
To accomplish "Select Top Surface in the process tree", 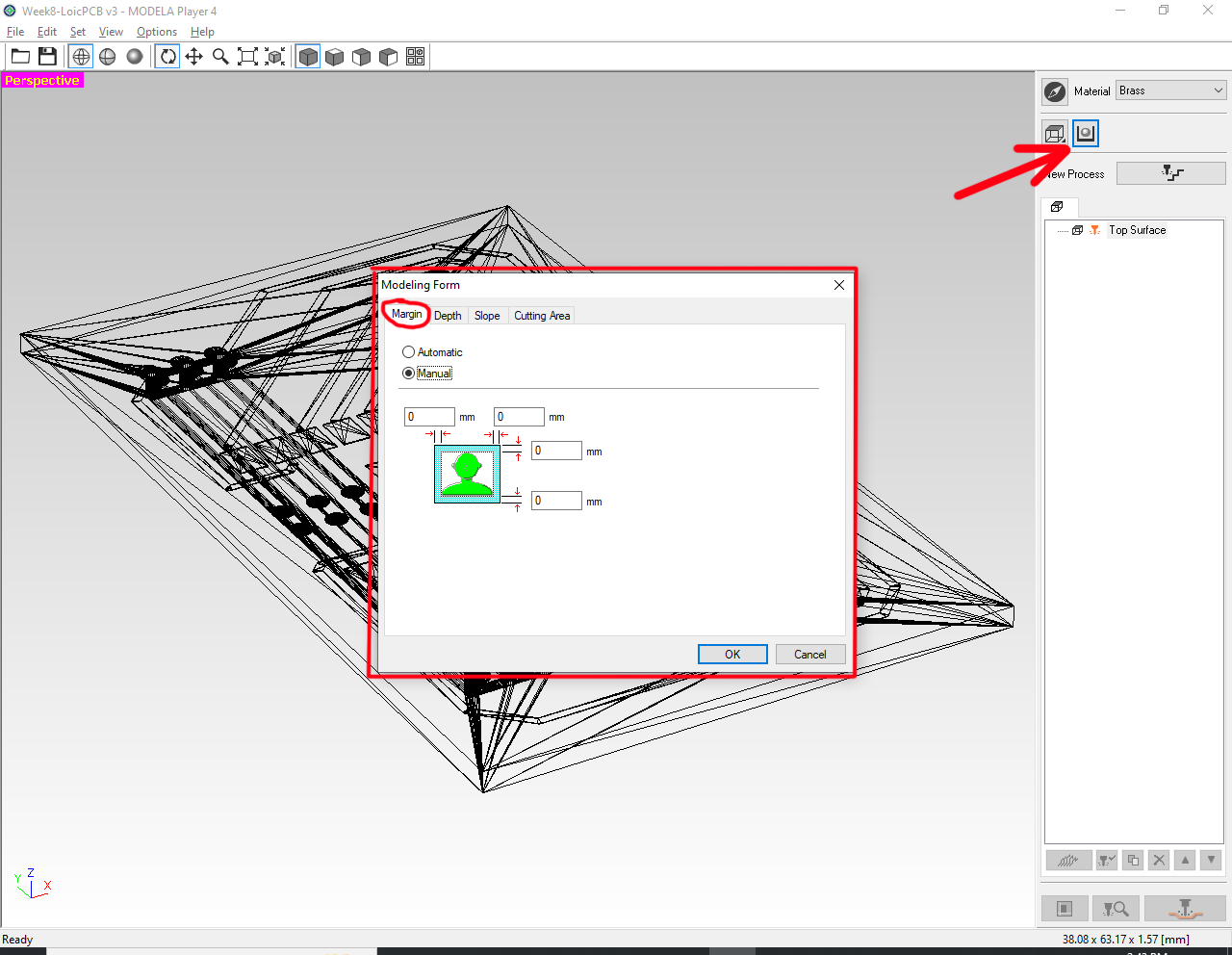I will coord(1137,230).
